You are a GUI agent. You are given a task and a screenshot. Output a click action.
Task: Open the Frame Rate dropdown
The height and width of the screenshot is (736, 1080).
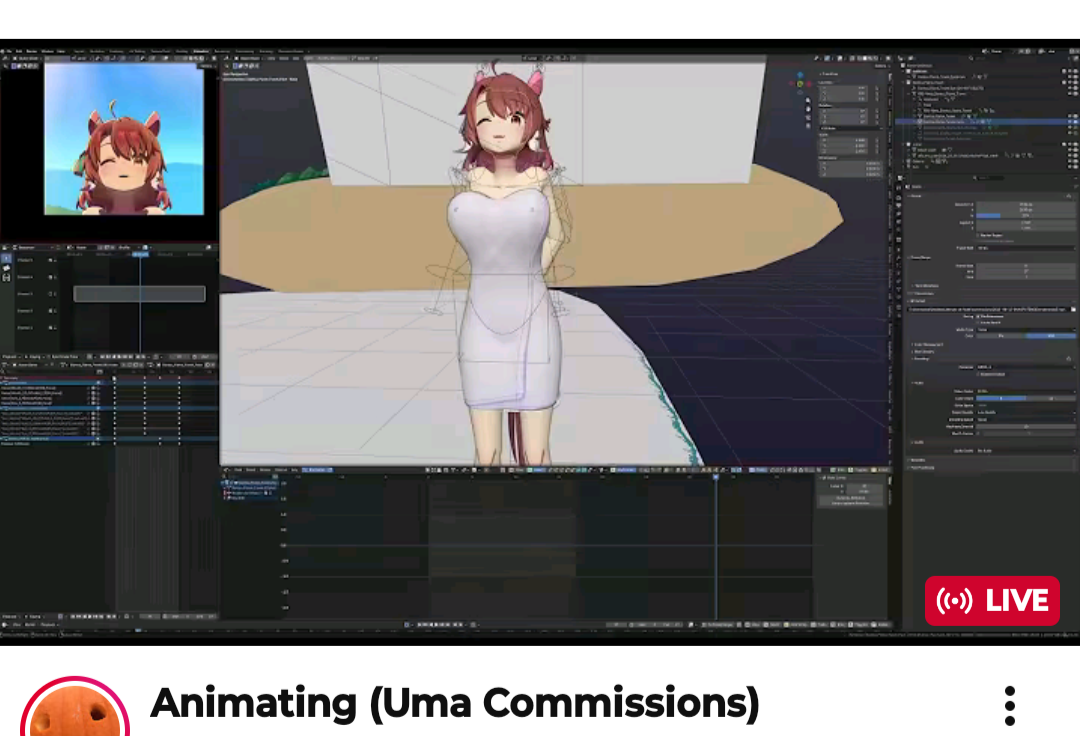tap(1026, 248)
